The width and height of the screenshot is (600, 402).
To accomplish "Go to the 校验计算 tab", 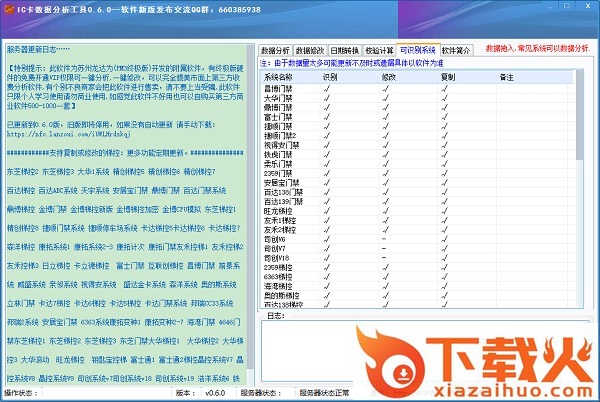I will click(379, 50).
